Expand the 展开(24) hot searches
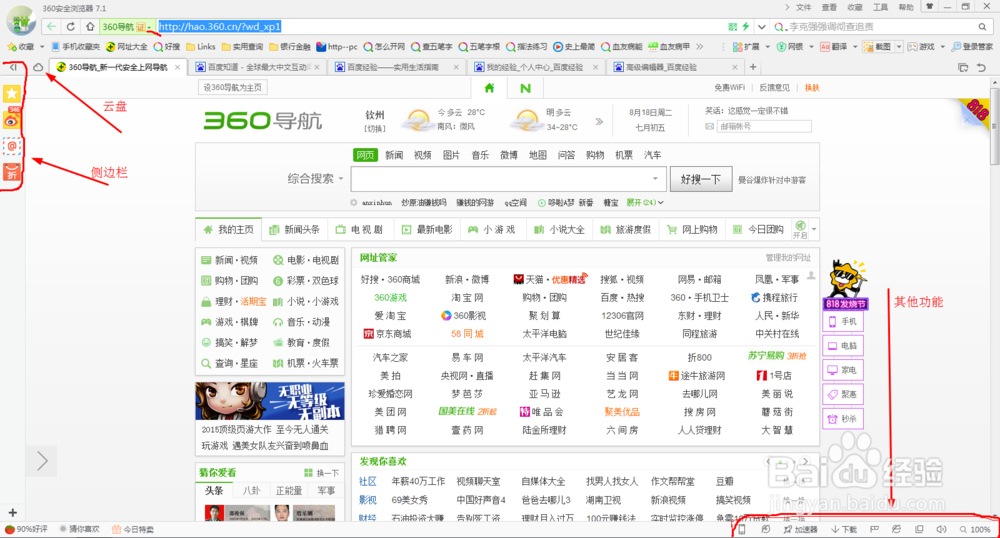Screen dimensions: 1000x538 (x=645, y=203)
